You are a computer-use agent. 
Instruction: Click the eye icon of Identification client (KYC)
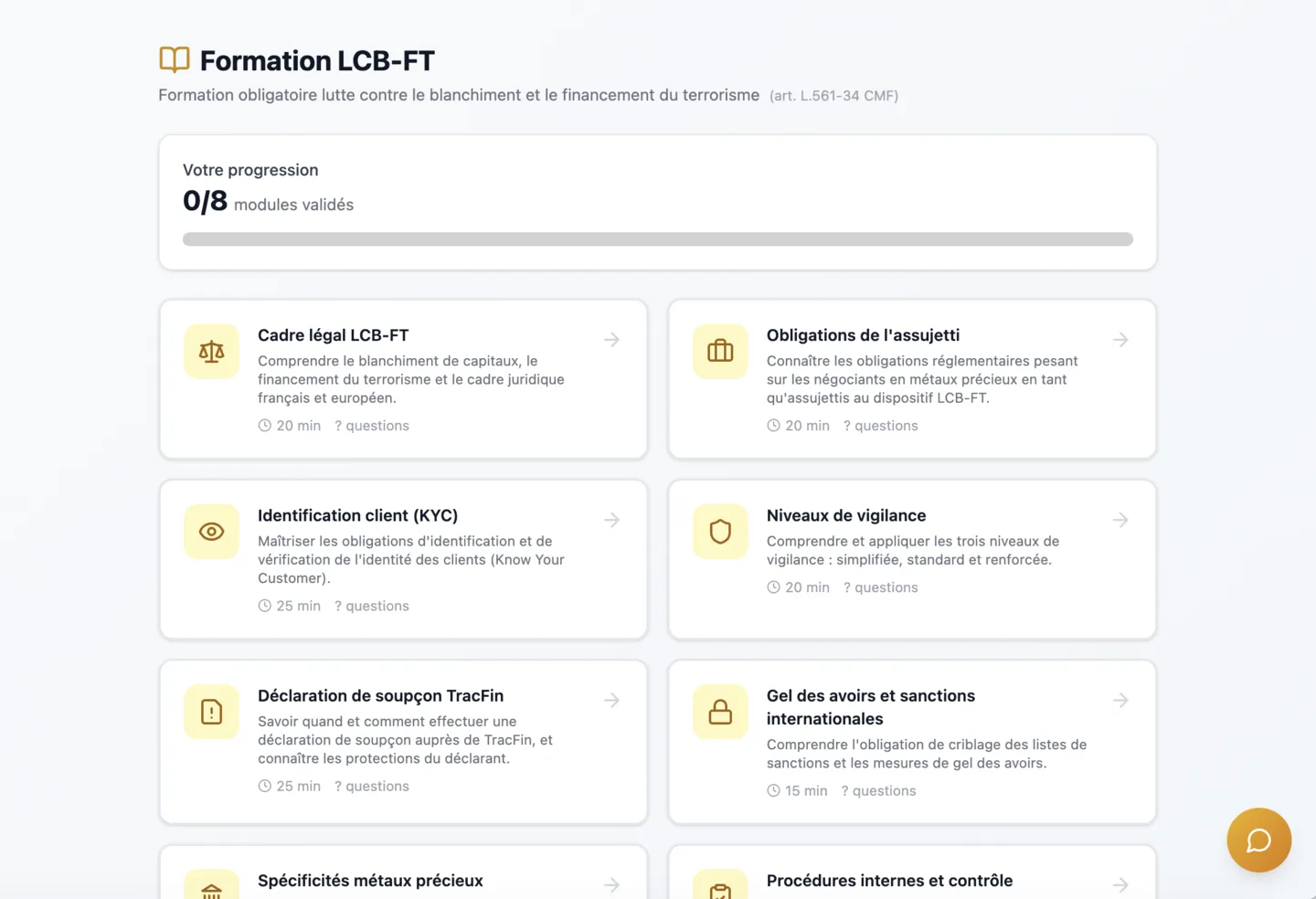[x=211, y=531]
